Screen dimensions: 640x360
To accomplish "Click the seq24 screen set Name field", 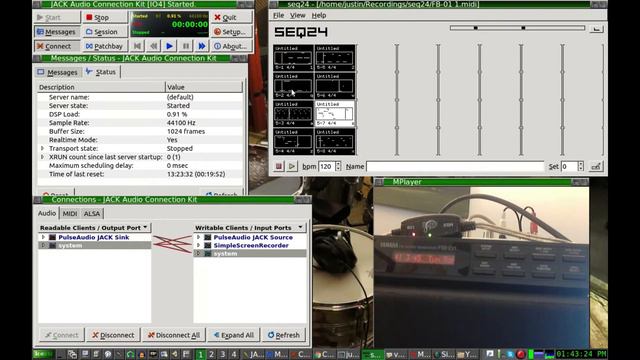I will coord(455,166).
